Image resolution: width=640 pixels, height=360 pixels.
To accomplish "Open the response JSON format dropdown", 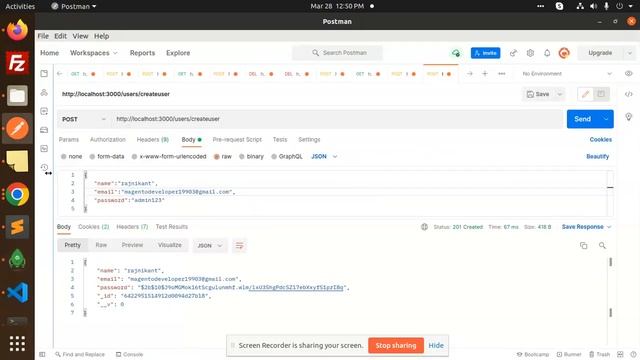I will (x=210, y=245).
